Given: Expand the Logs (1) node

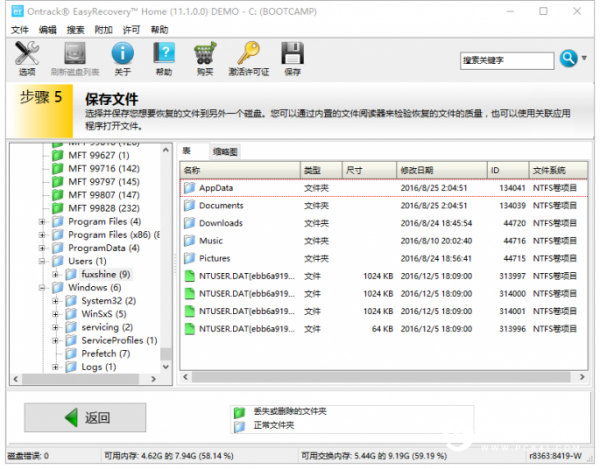Looking at the screenshot, I should pos(55,367).
